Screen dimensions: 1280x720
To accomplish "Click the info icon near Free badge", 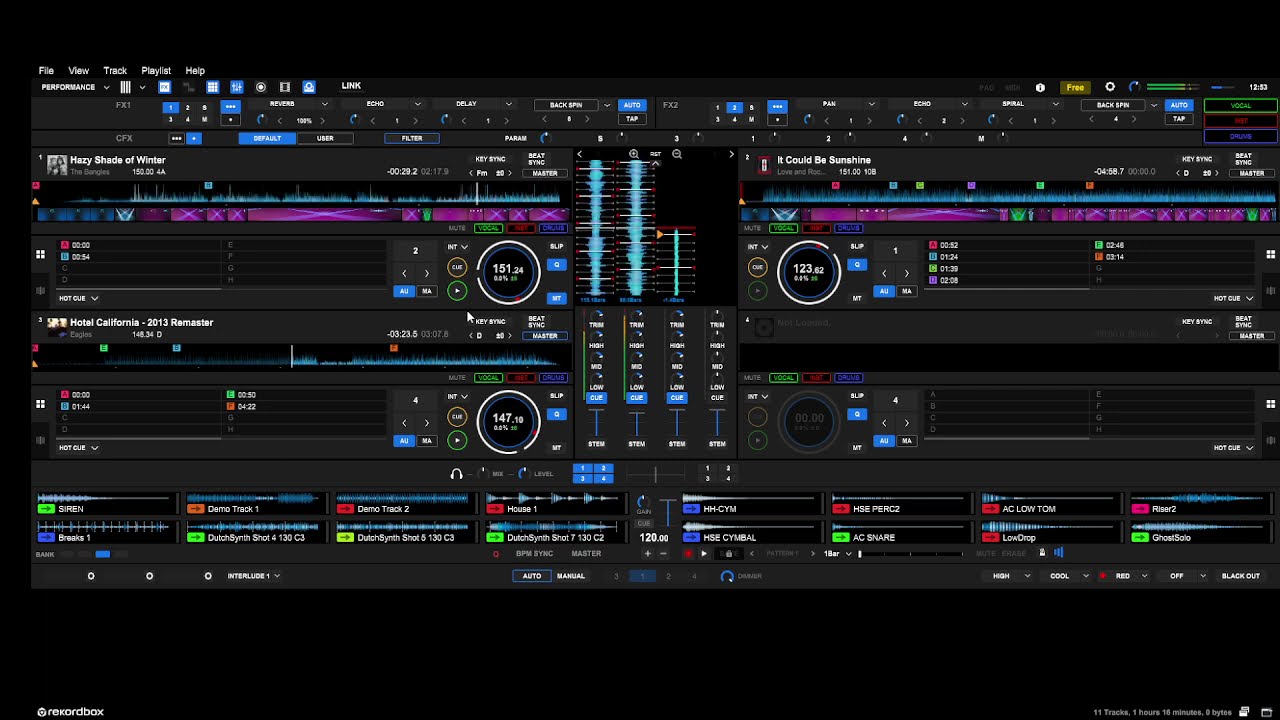I will pos(1040,87).
